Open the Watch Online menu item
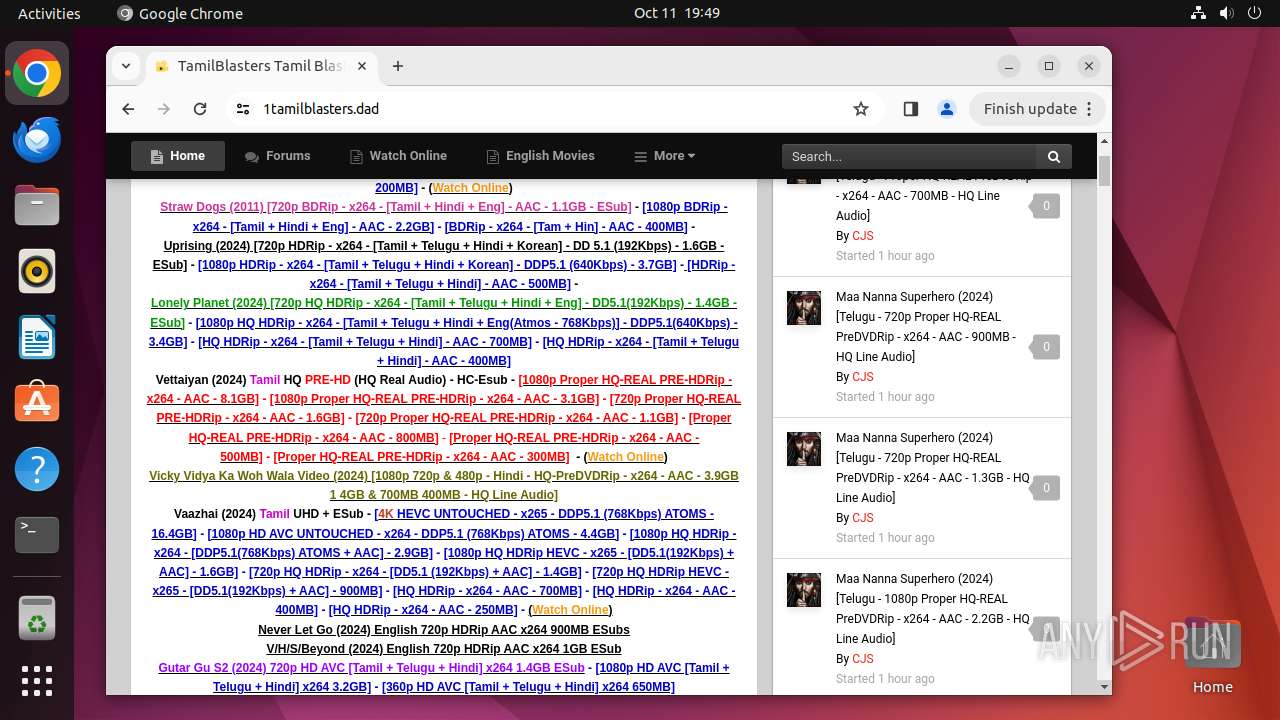This screenshot has height=720, width=1280. coord(398,156)
